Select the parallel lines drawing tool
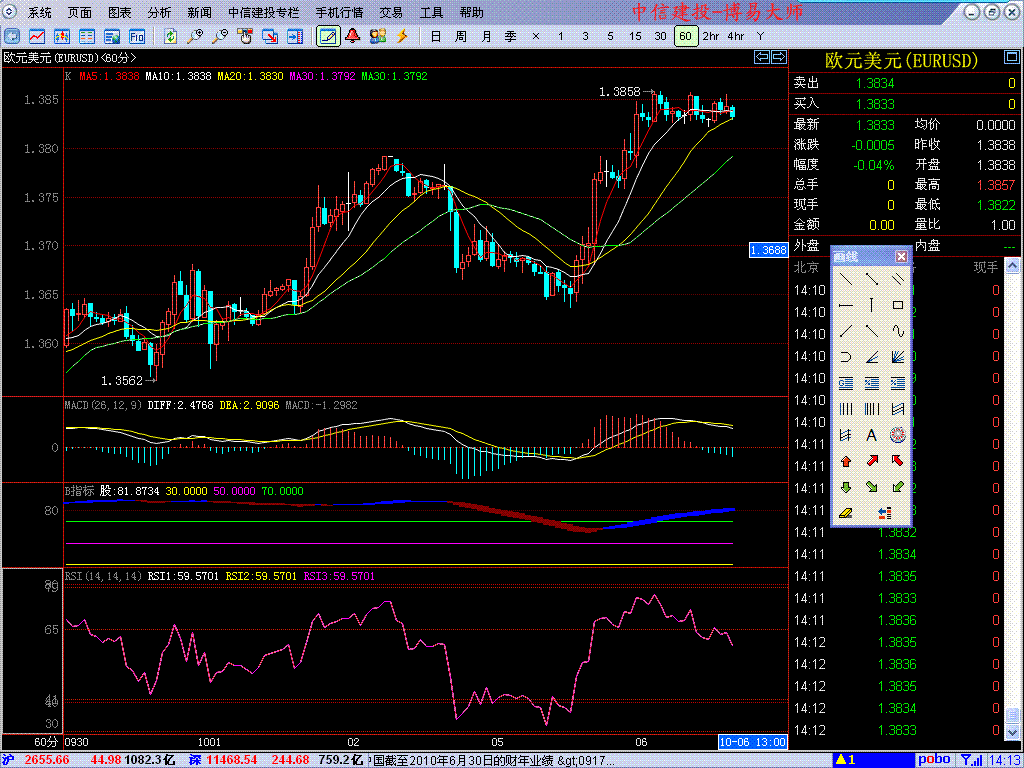 pyautogui.click(x=897, y=279)
